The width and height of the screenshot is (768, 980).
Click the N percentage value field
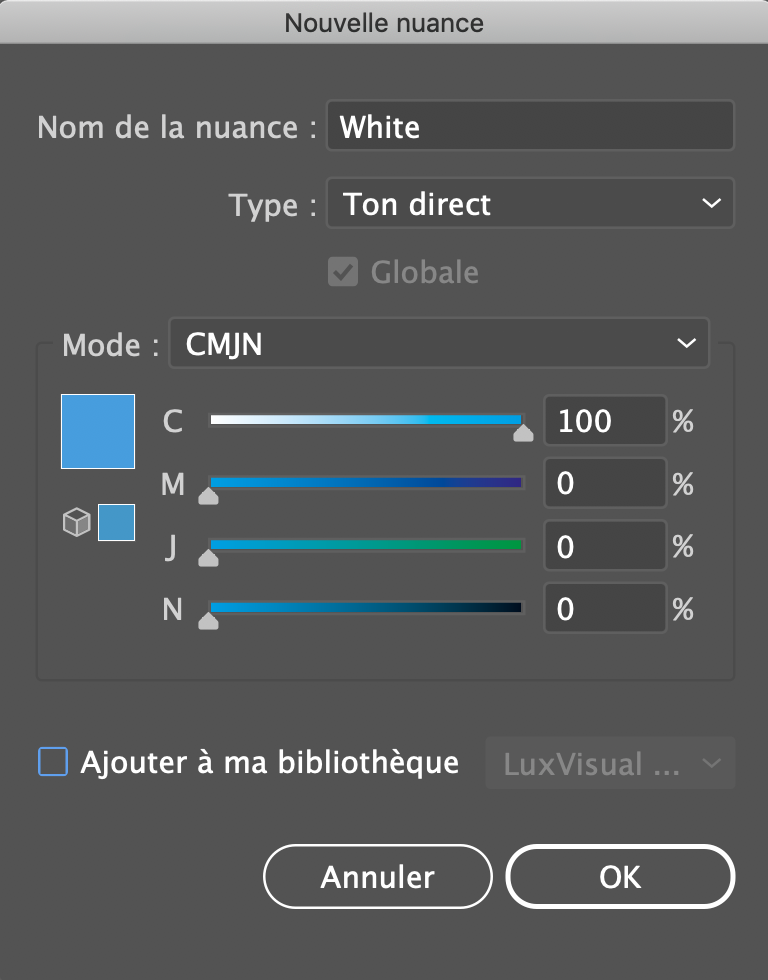pos(604,609)
